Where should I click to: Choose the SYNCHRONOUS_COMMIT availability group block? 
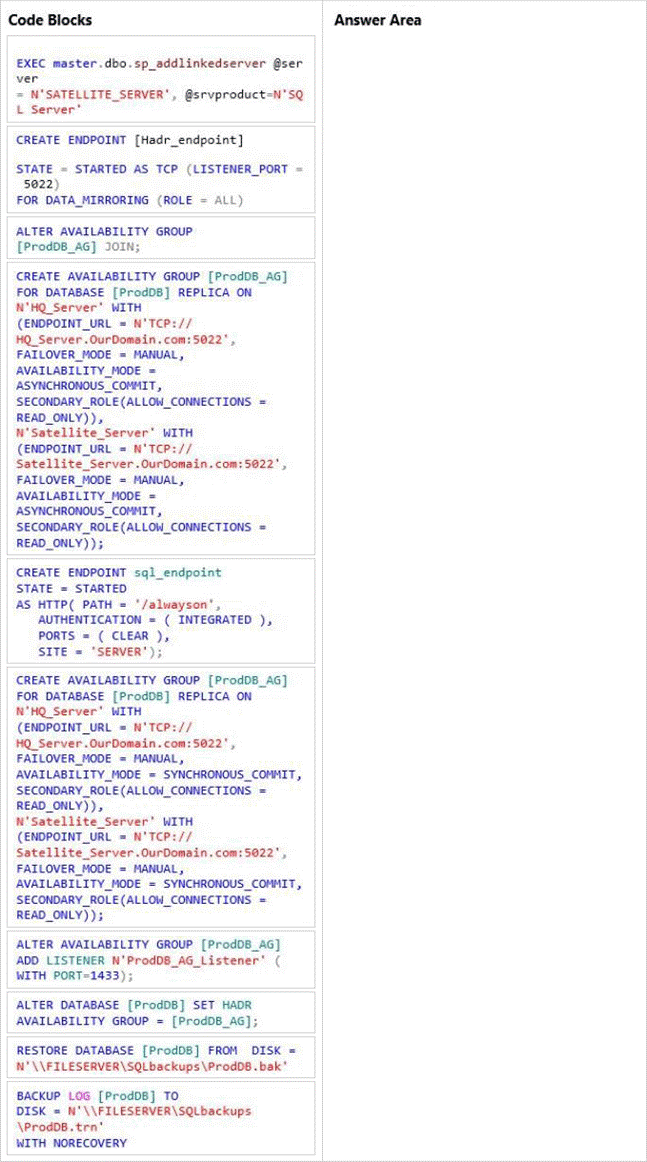[161, 797]
